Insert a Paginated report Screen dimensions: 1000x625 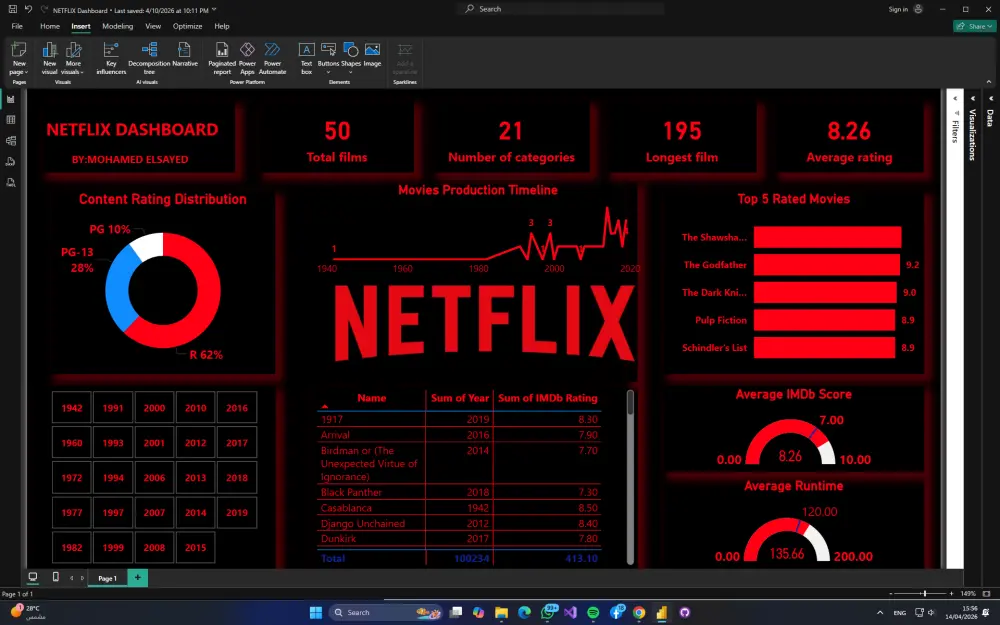222,59
